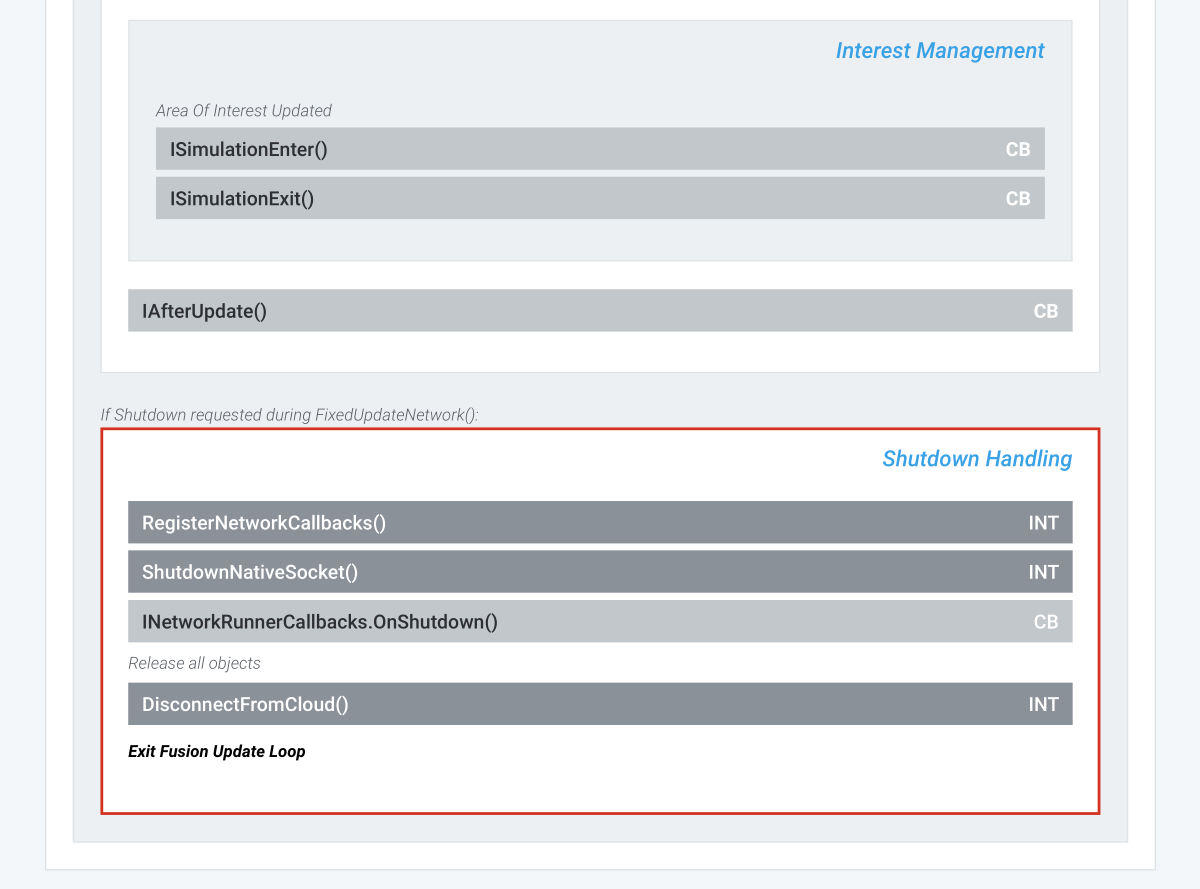The width and height of the screenshot is (1200, 889).
Task: Click the CB badge on the OnShutdown row
Action: pyautogui.click(x=1045, y=622)
